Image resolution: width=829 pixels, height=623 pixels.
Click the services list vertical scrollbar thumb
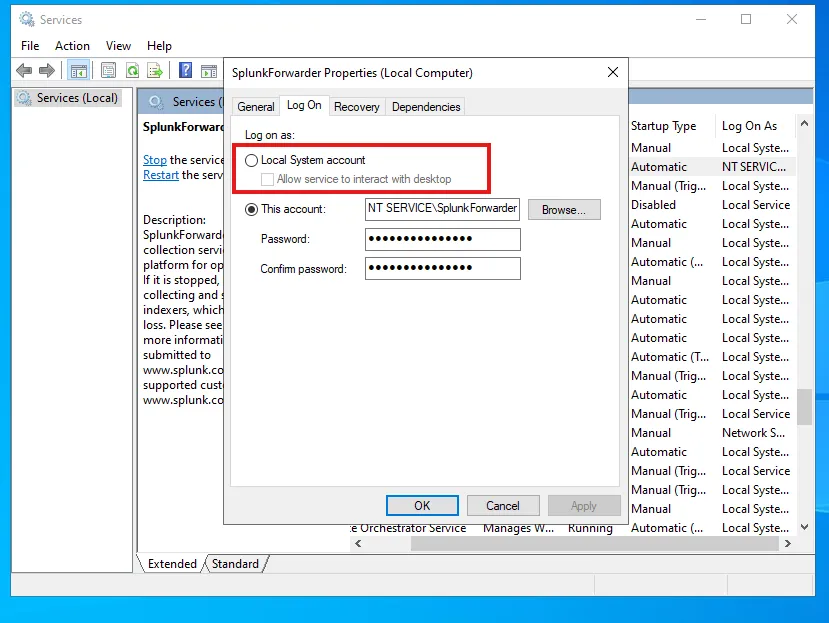click(803, 405)
